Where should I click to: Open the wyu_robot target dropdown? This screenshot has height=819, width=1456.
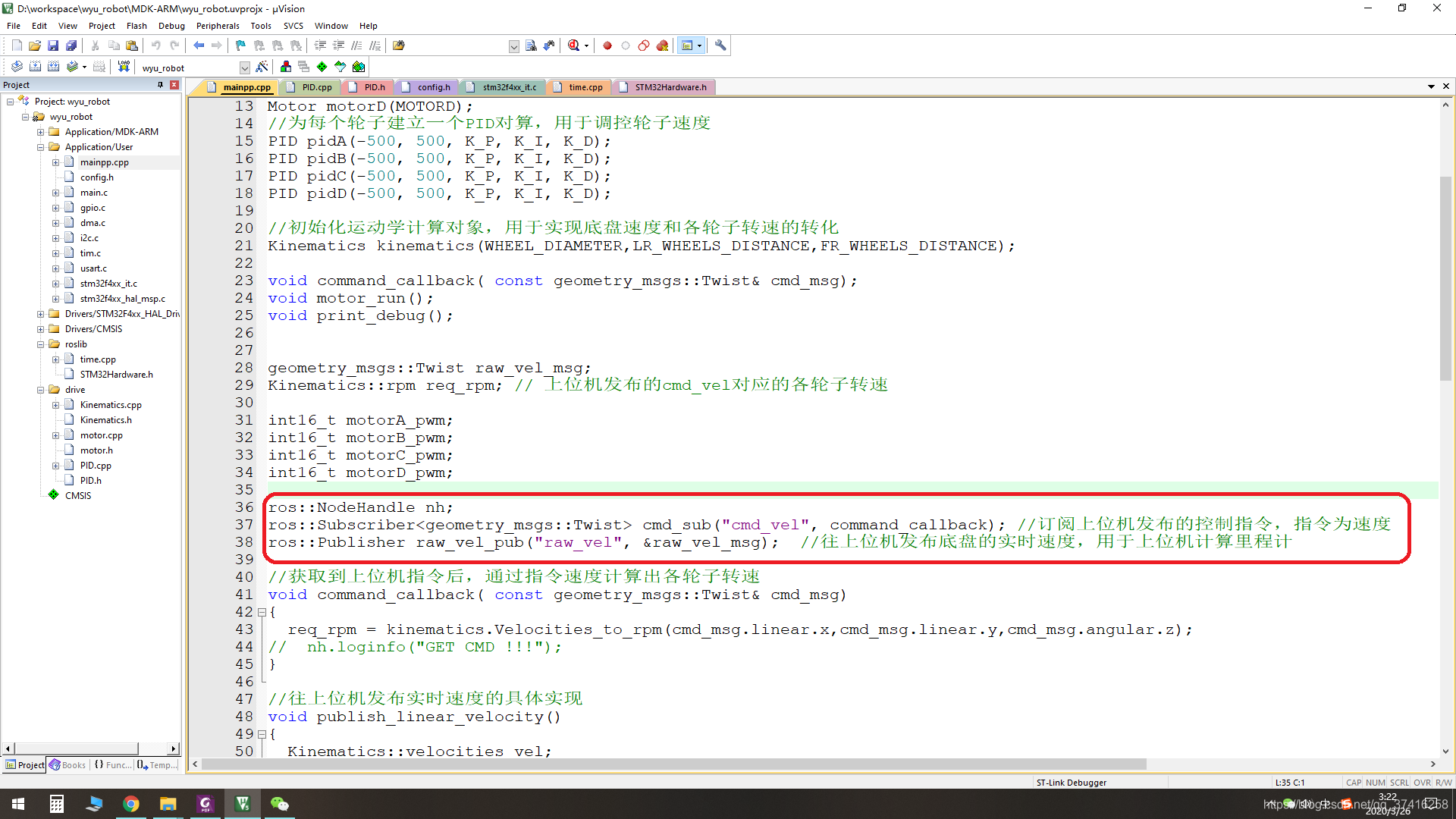(244, 67)
